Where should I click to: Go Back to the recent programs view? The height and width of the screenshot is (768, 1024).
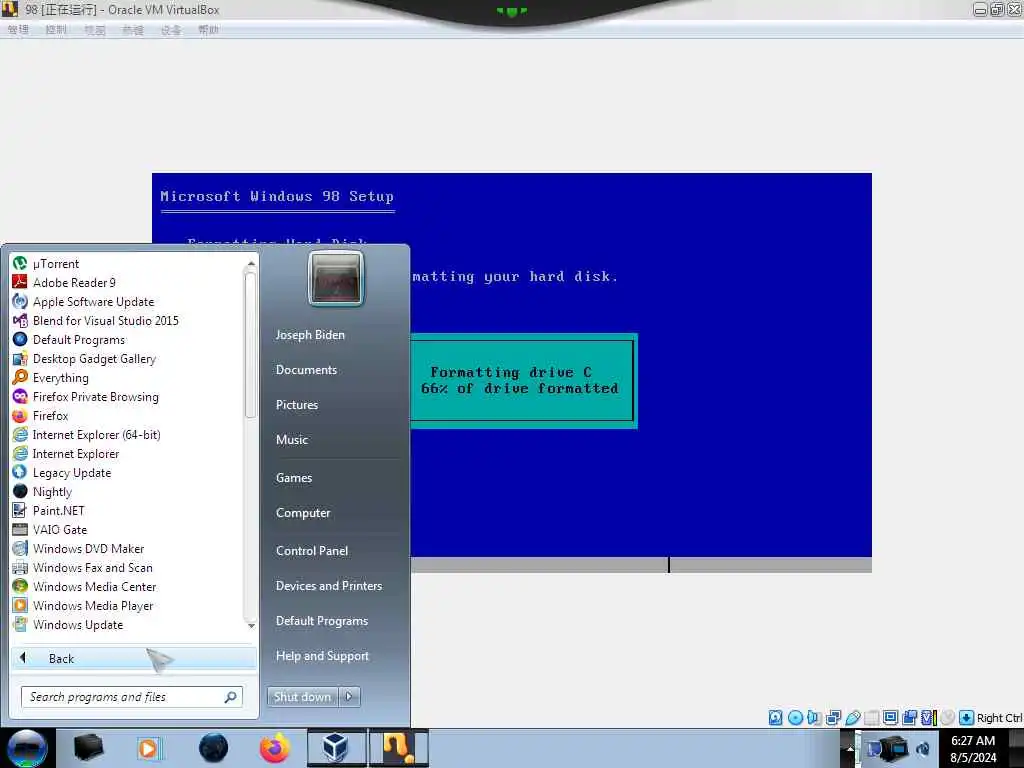pos(133,658)
